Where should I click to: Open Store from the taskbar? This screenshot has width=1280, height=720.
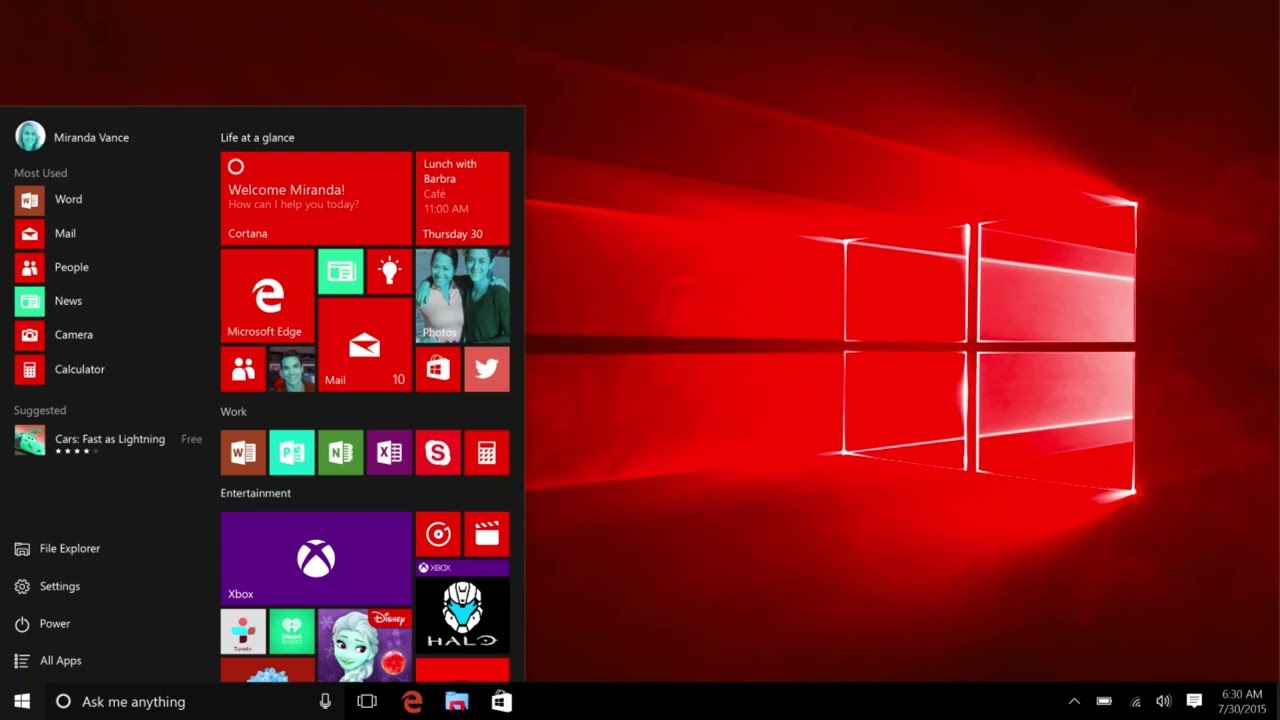pyautogui.click(x=502, y=701)
